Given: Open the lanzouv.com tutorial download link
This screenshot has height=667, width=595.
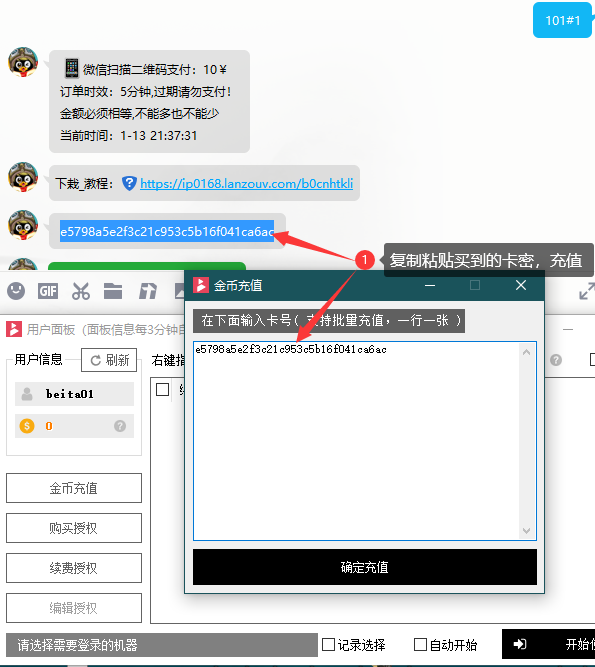Looking at the screenshot, I should click(x=246, y=183).
